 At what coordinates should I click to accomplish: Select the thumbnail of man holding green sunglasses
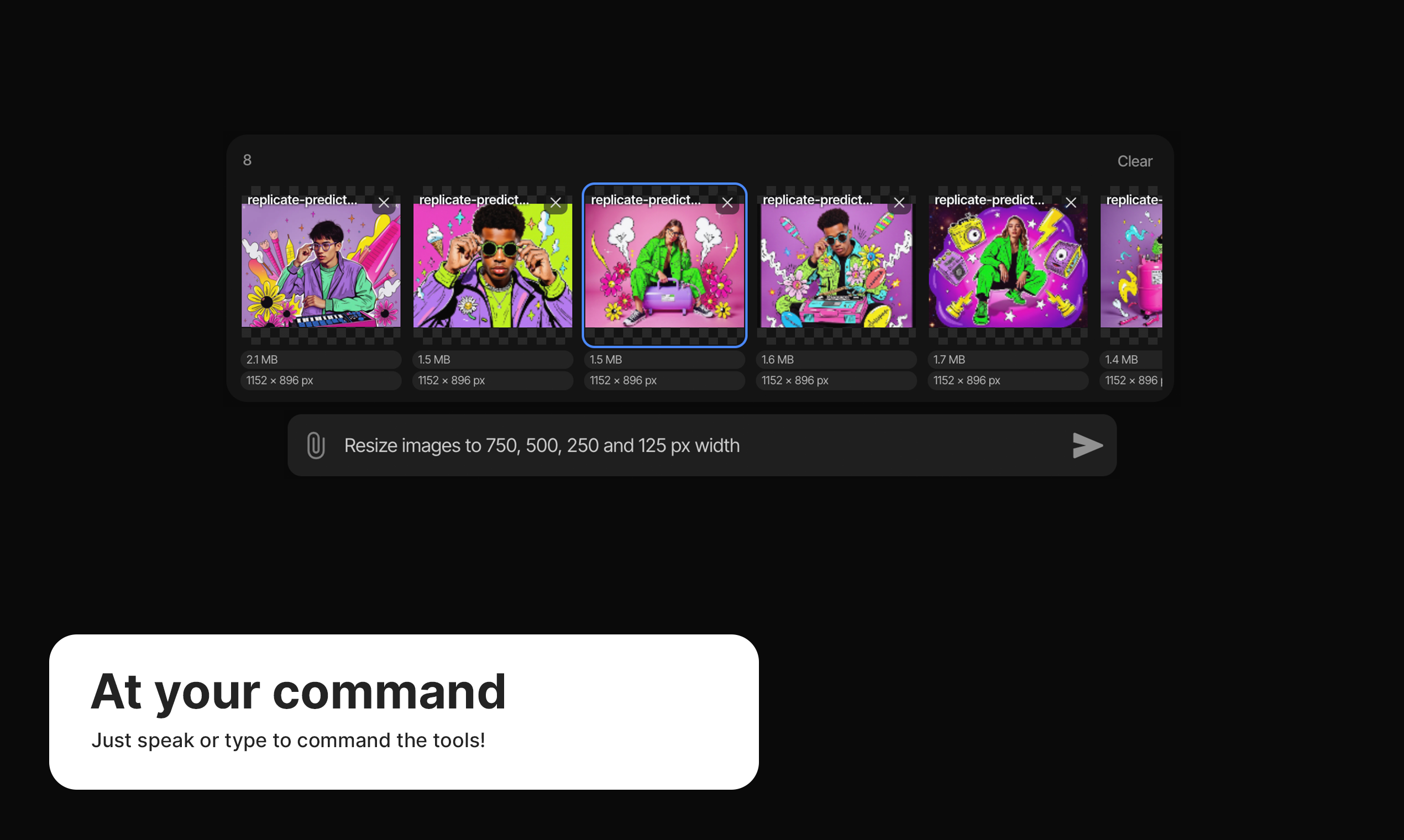(x=493, y=265)
